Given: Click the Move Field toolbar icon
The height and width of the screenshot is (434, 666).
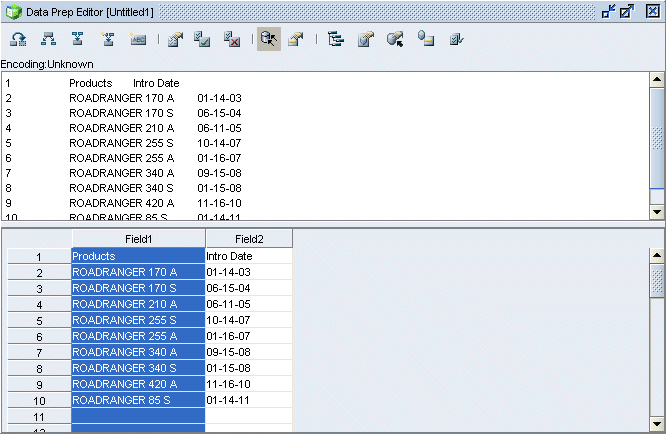Looking at the screenshot, I should tap(18, 39).
